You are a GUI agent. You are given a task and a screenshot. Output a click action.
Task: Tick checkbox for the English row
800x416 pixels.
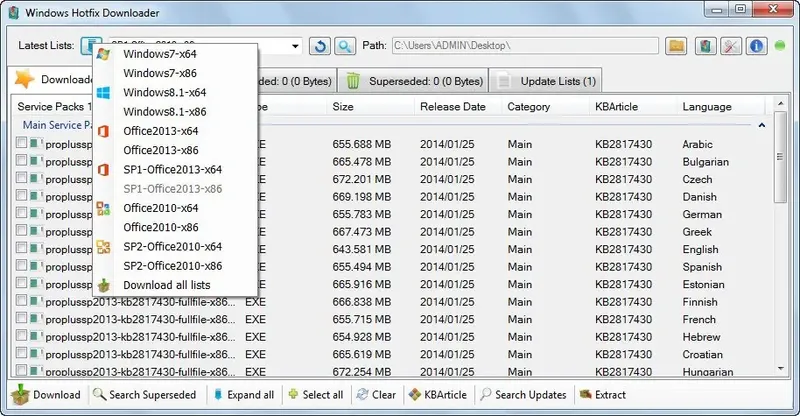21,248
